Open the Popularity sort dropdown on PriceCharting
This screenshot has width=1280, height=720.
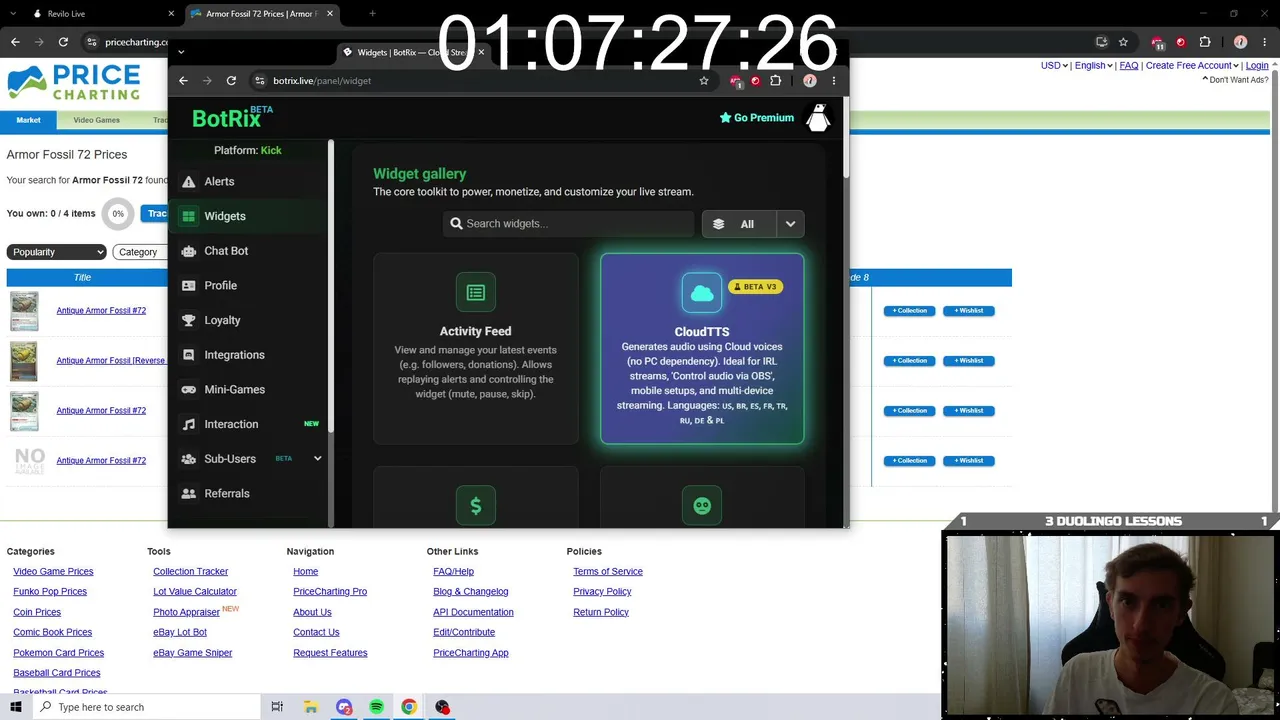click(57, 252)
